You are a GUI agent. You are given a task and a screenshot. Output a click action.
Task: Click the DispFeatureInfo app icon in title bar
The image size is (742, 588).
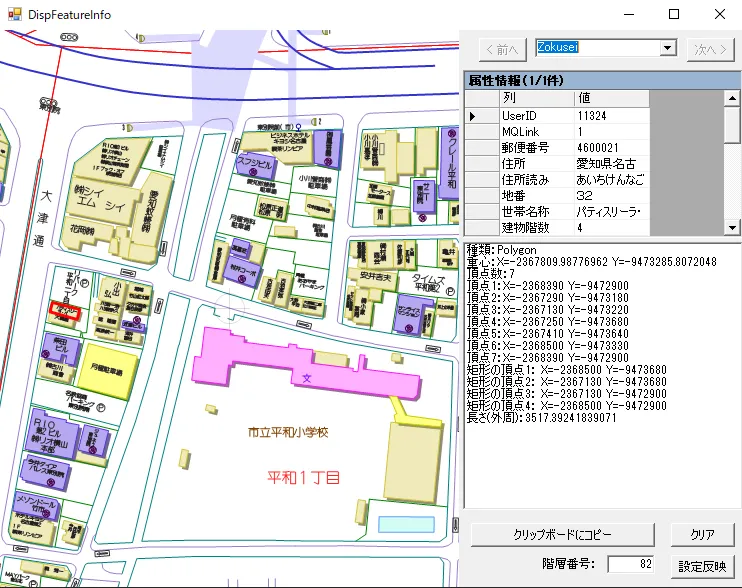point(14,15)
